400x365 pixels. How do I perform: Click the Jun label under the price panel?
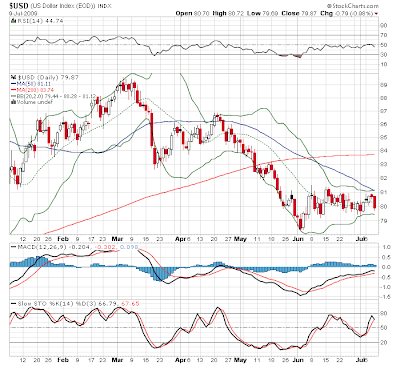click(x=298, y=239)
